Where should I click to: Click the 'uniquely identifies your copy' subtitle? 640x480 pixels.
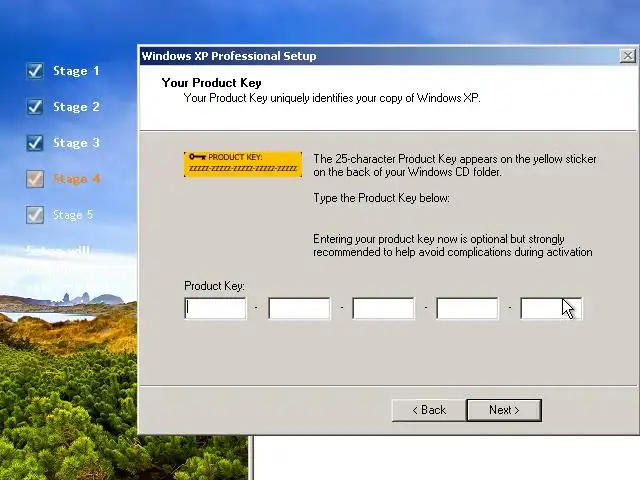pos(332,98)
